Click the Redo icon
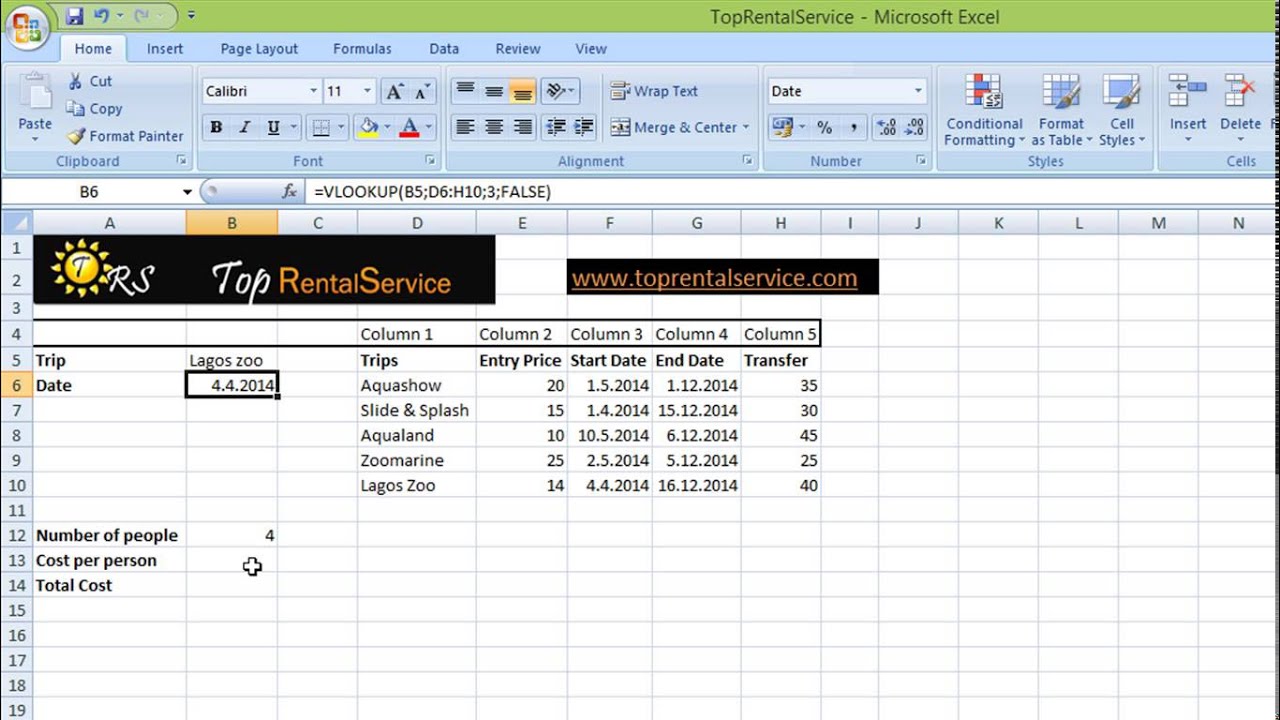The image size is (1280, 720). point(141,16)
